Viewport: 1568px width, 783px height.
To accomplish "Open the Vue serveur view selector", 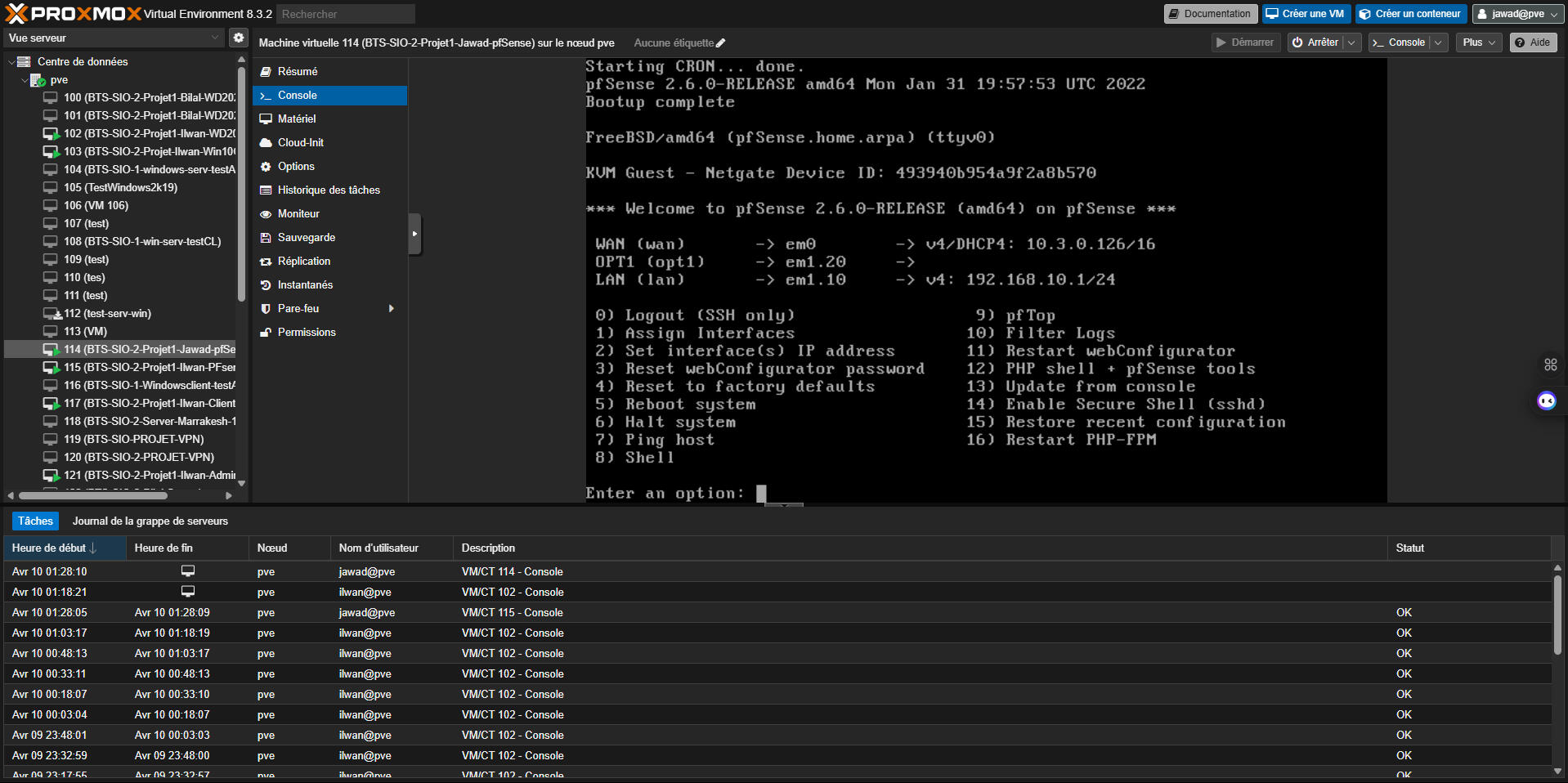I will click(113, 38).
